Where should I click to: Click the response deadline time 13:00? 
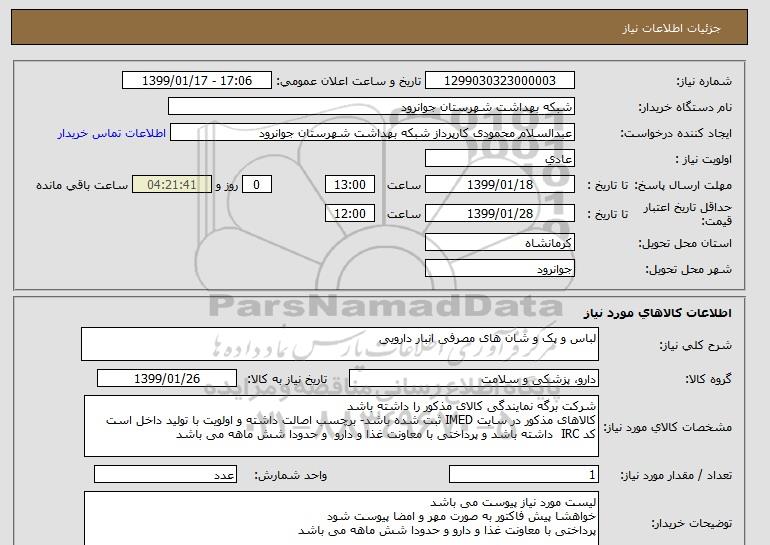pos(350,185)
